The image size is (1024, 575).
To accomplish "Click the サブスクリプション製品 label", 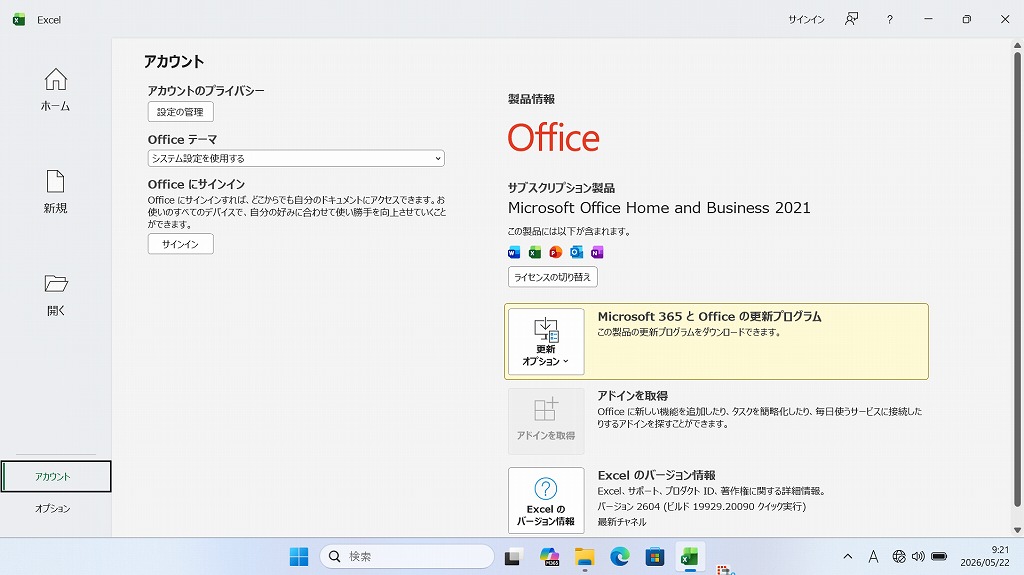I will coord(561,188).
